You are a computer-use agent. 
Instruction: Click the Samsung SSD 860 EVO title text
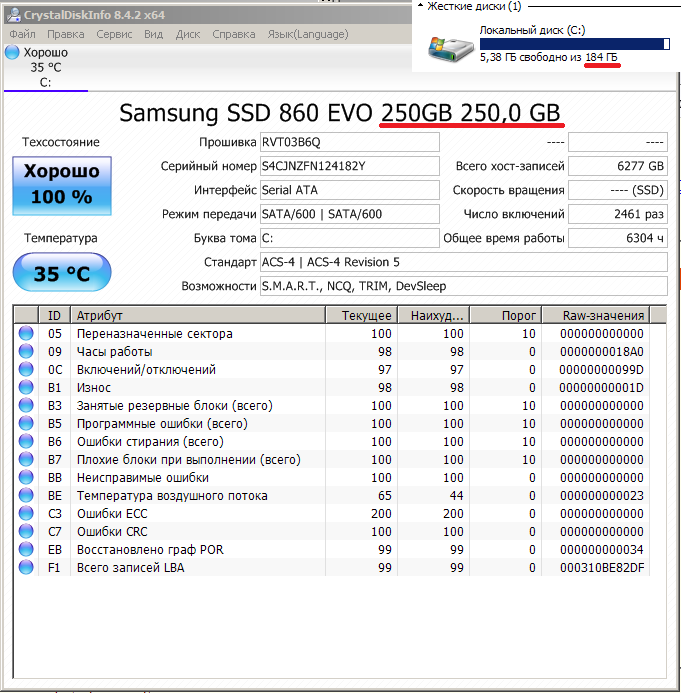tap(340, 113)
